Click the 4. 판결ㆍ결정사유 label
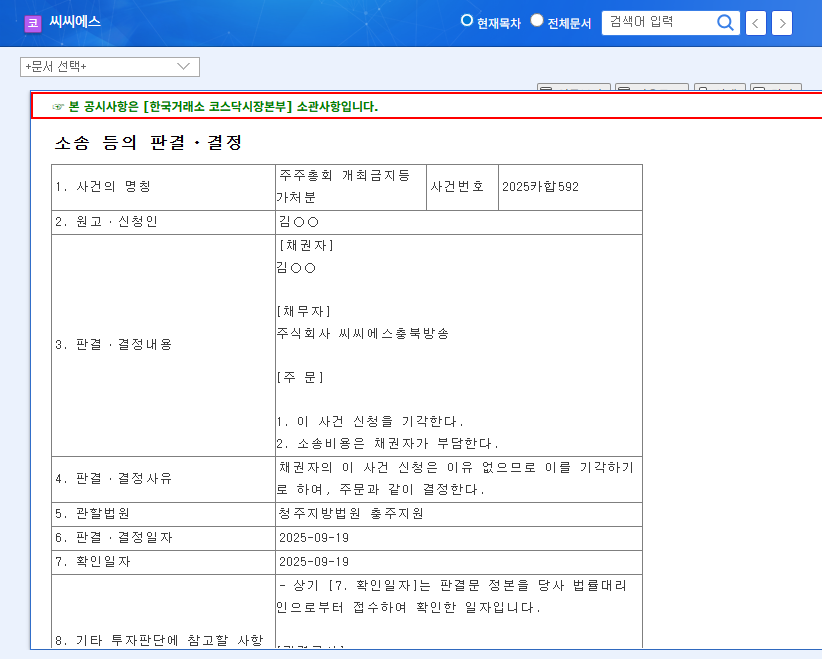Image resolution: width=822 pixels, height=659 pixels. coord(114,479)
